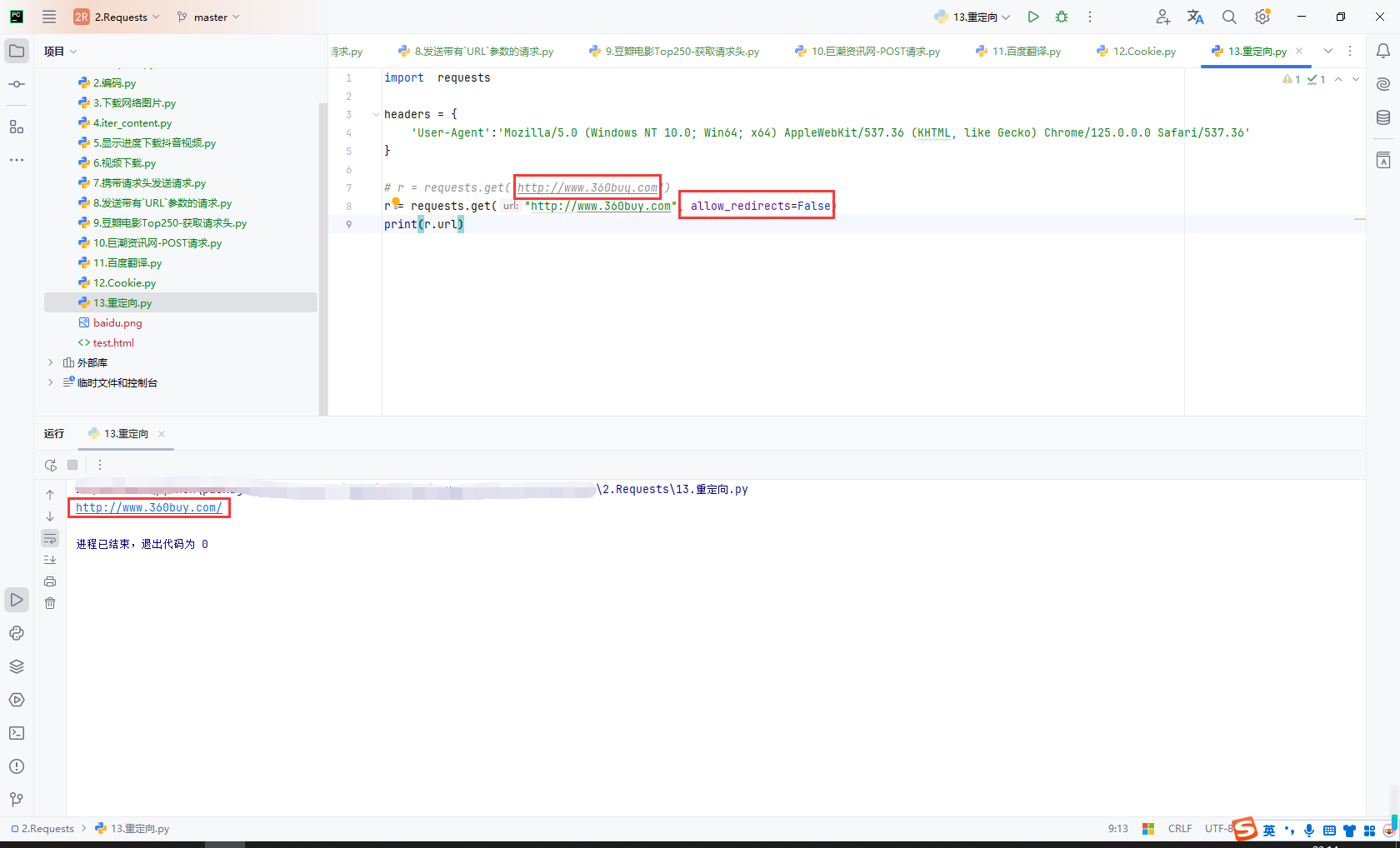This screenshot has width=1400, height=848.
Task: Show more tool windows ellipsis in left bar
Action: point(17,159)
